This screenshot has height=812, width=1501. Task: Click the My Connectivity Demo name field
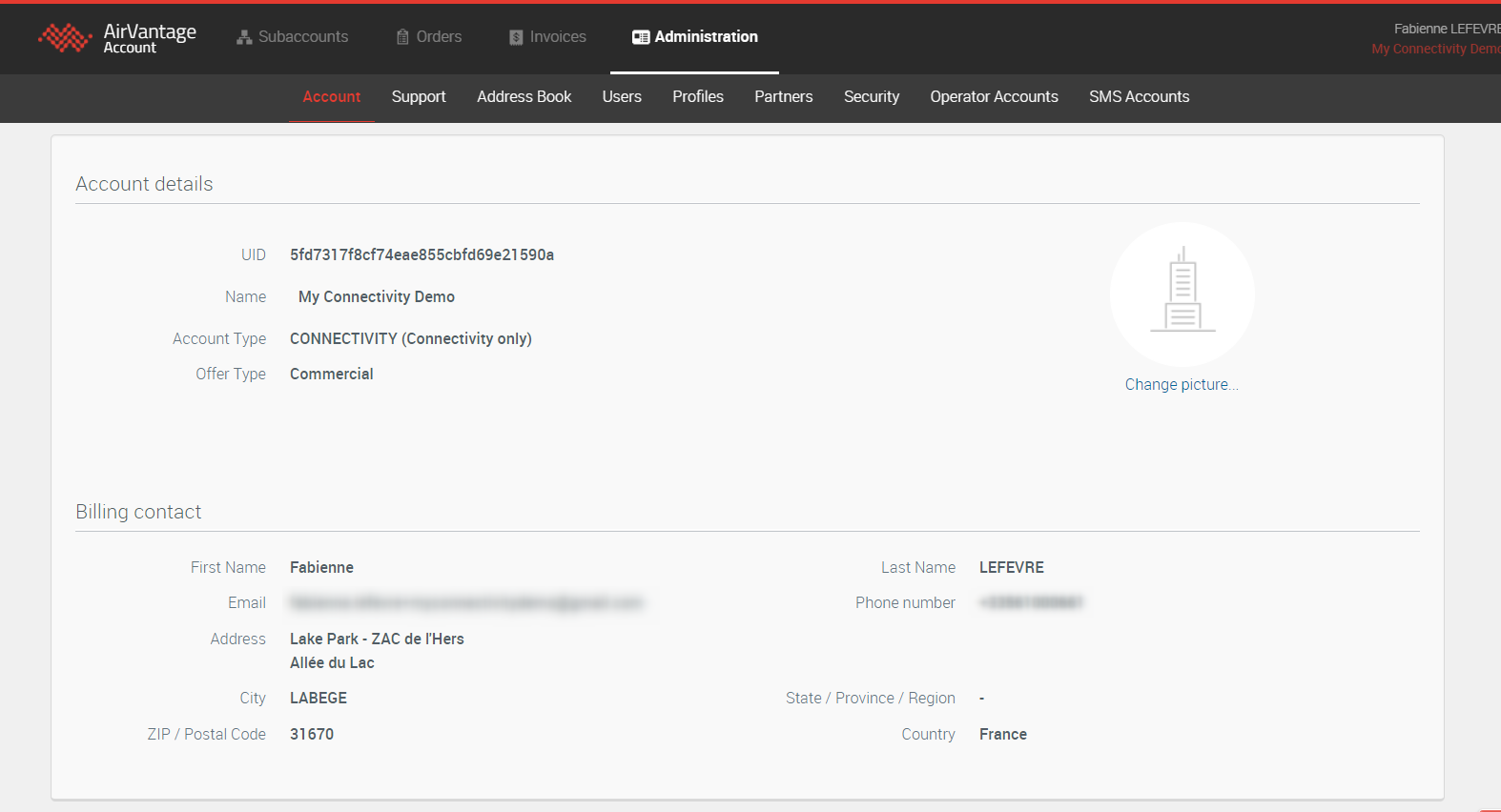377,297
